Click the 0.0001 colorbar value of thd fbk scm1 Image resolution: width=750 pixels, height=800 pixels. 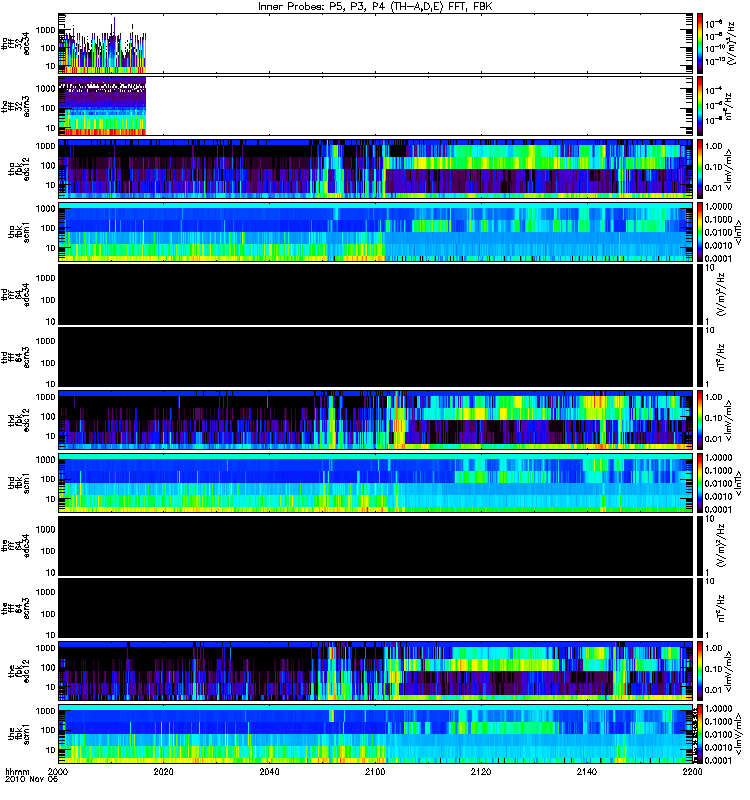(718, 509)
